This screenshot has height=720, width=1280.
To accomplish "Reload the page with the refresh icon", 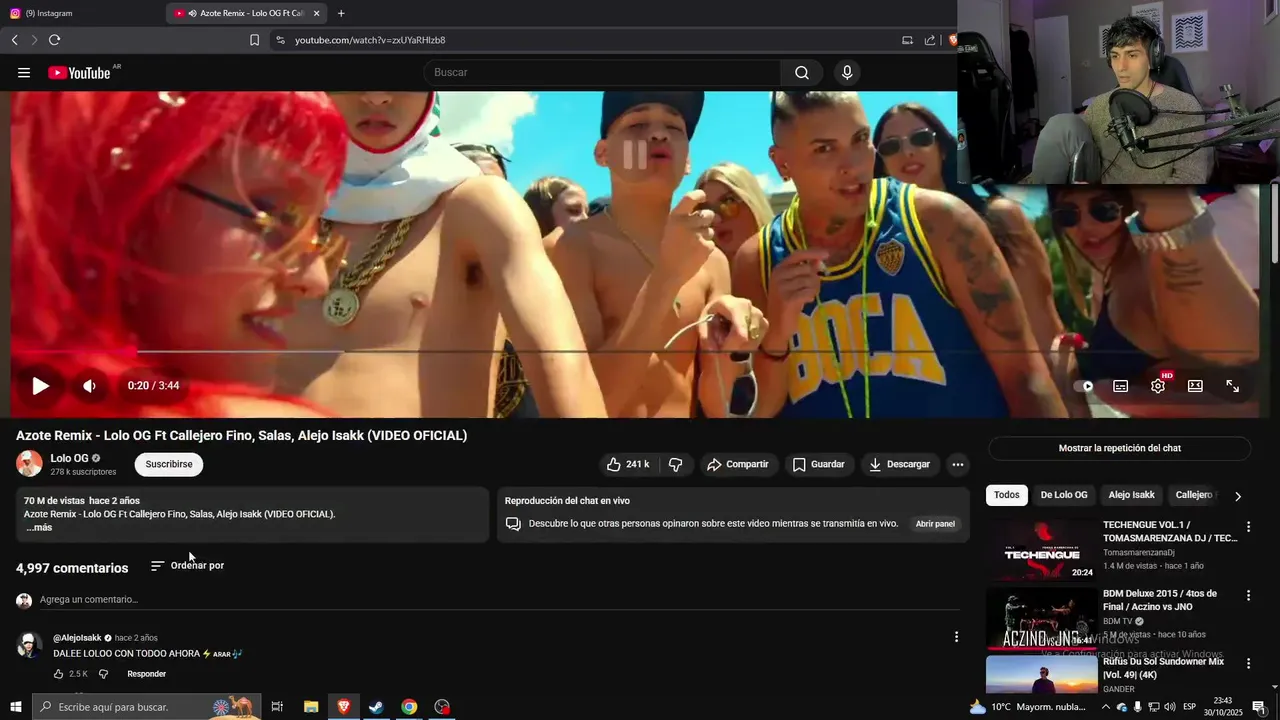I will click(54, 40).
